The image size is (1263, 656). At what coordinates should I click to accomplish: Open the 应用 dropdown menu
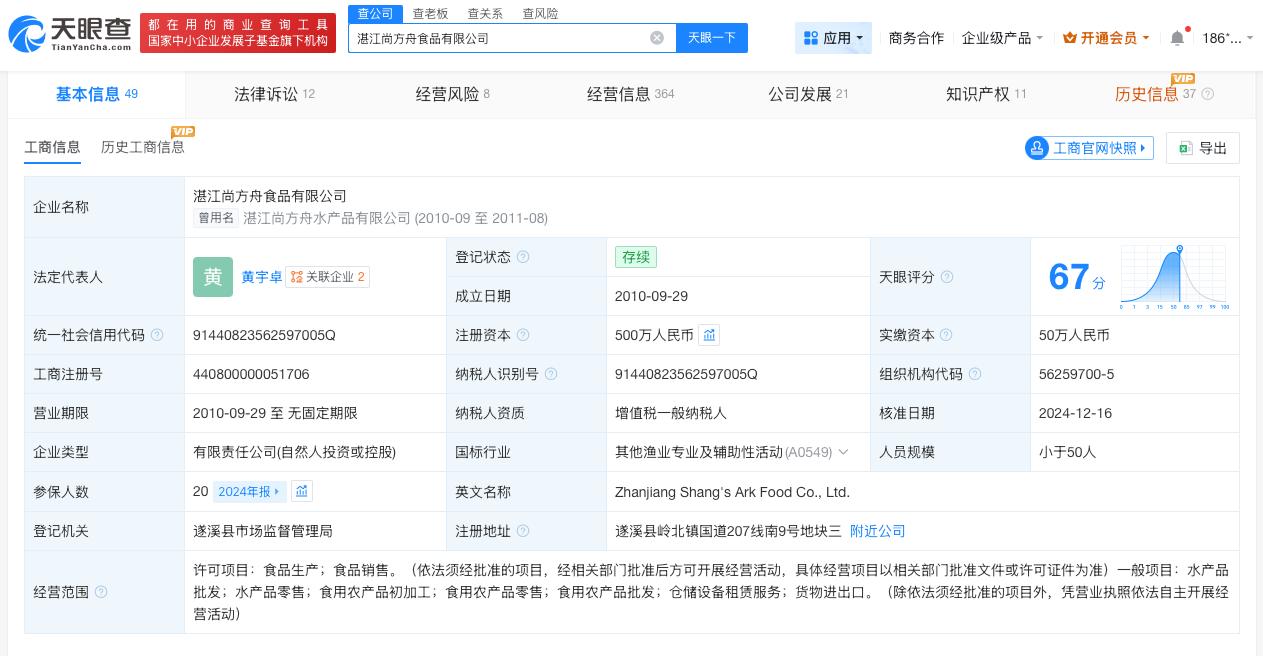point(834,38)
